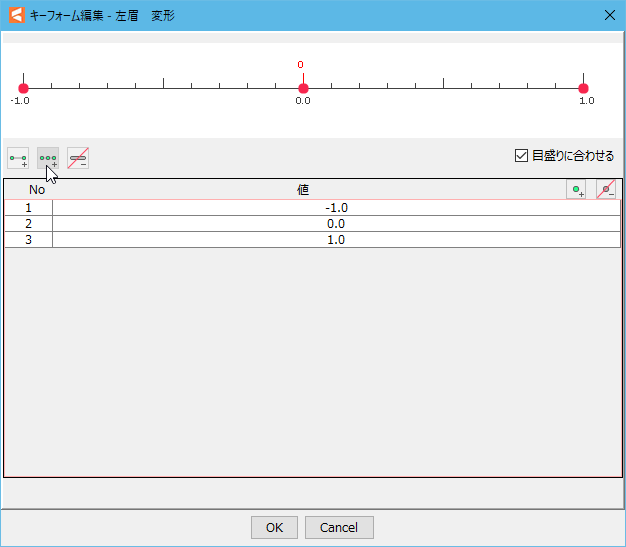Select the key marker at 1.0
The height and width of the screenshot is (547, 626).
point(583,88)
